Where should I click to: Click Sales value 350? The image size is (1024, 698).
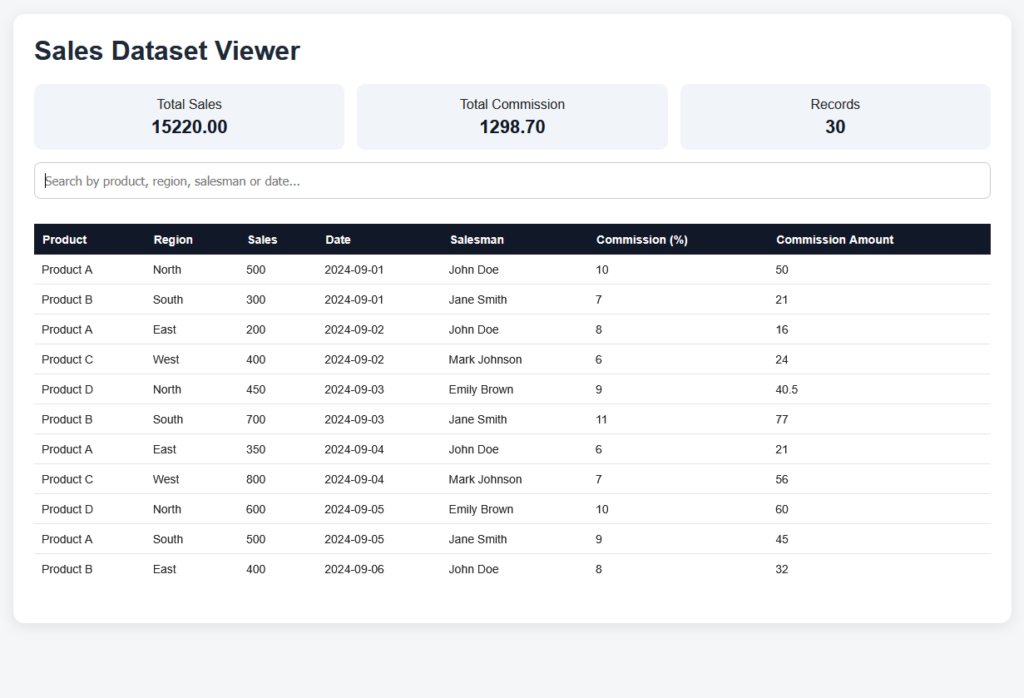pyautogui.click(x=256, y=450)
